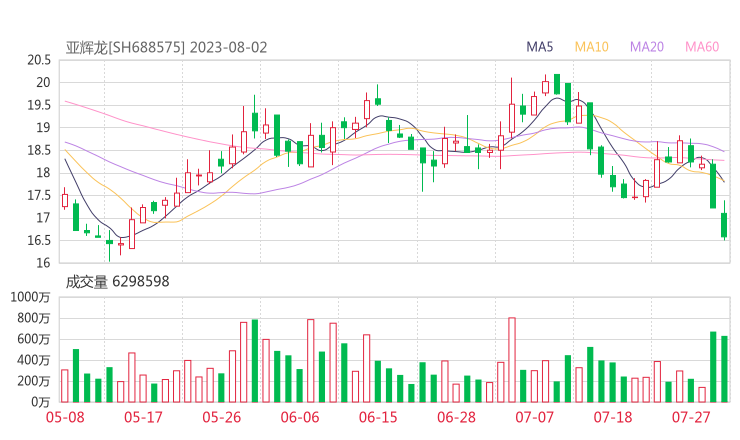The image size is (740, 440).
Task: Click the 18.5 price axis label
Action: tap(39, 151)
